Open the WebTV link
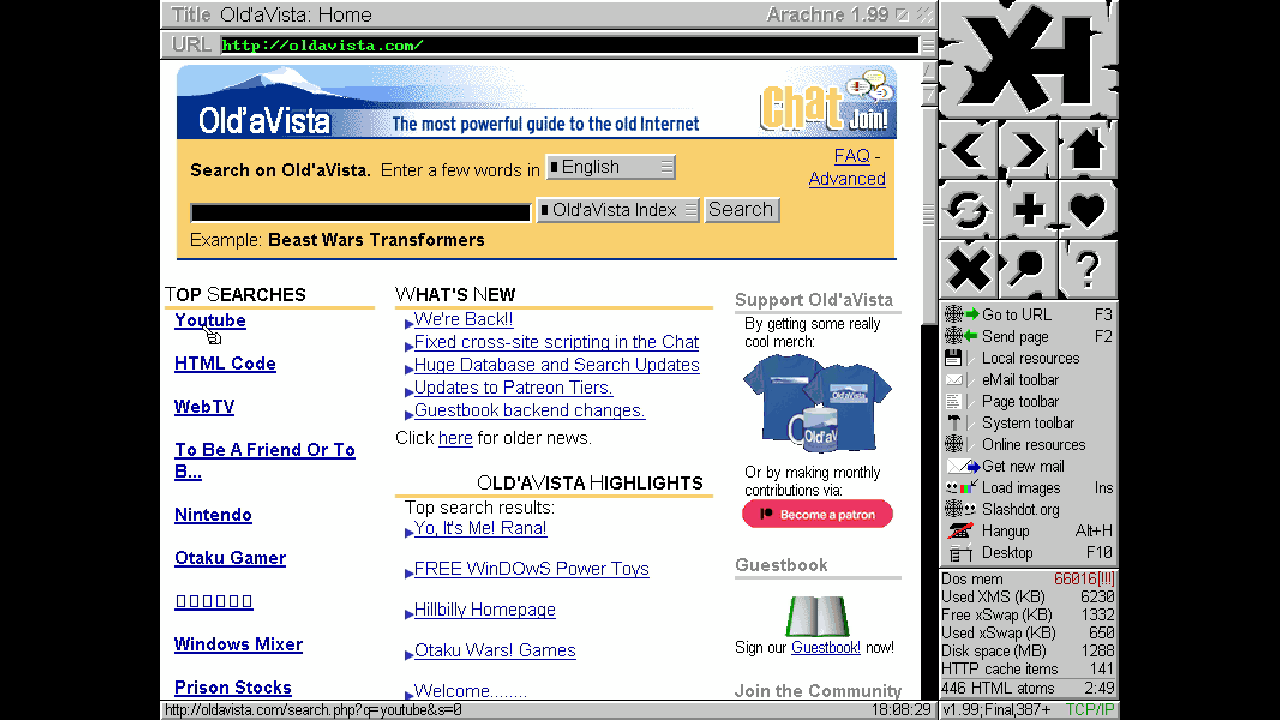1280x720 pixels. tap(204, 407)
